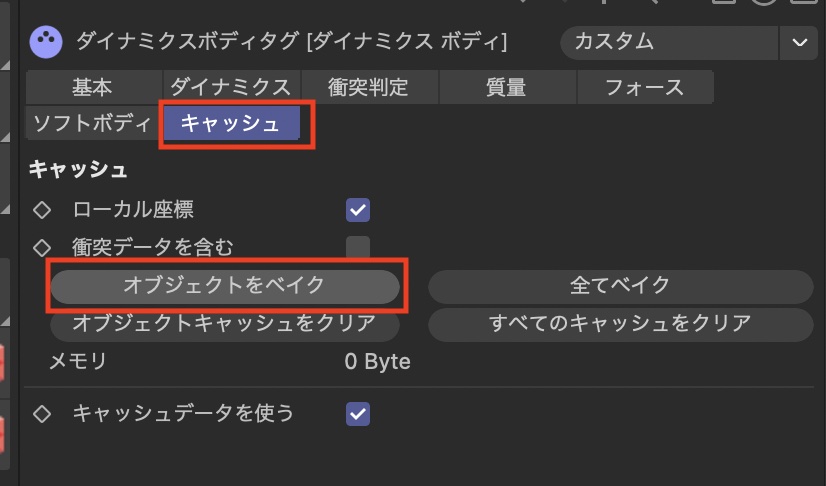
Task: Select the キャッシュ tab
Action: 230,123
